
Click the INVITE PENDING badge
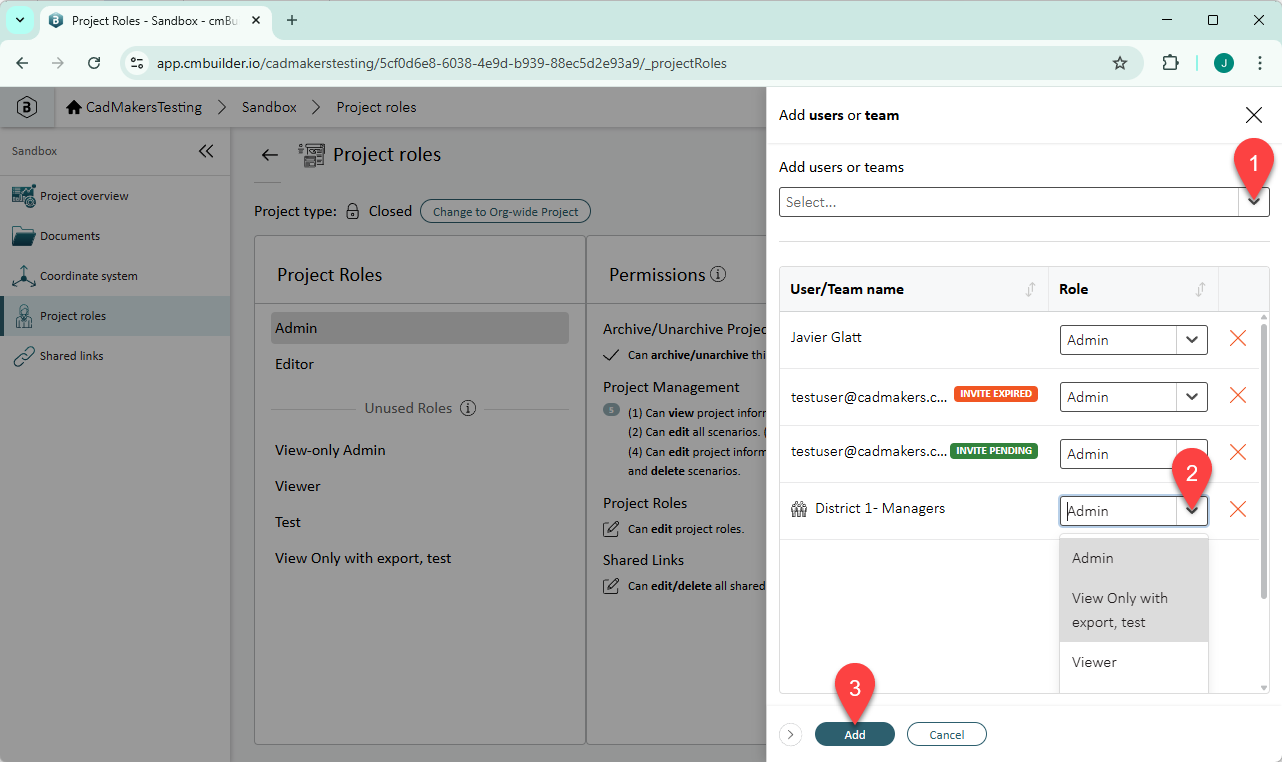pos(994,451)
